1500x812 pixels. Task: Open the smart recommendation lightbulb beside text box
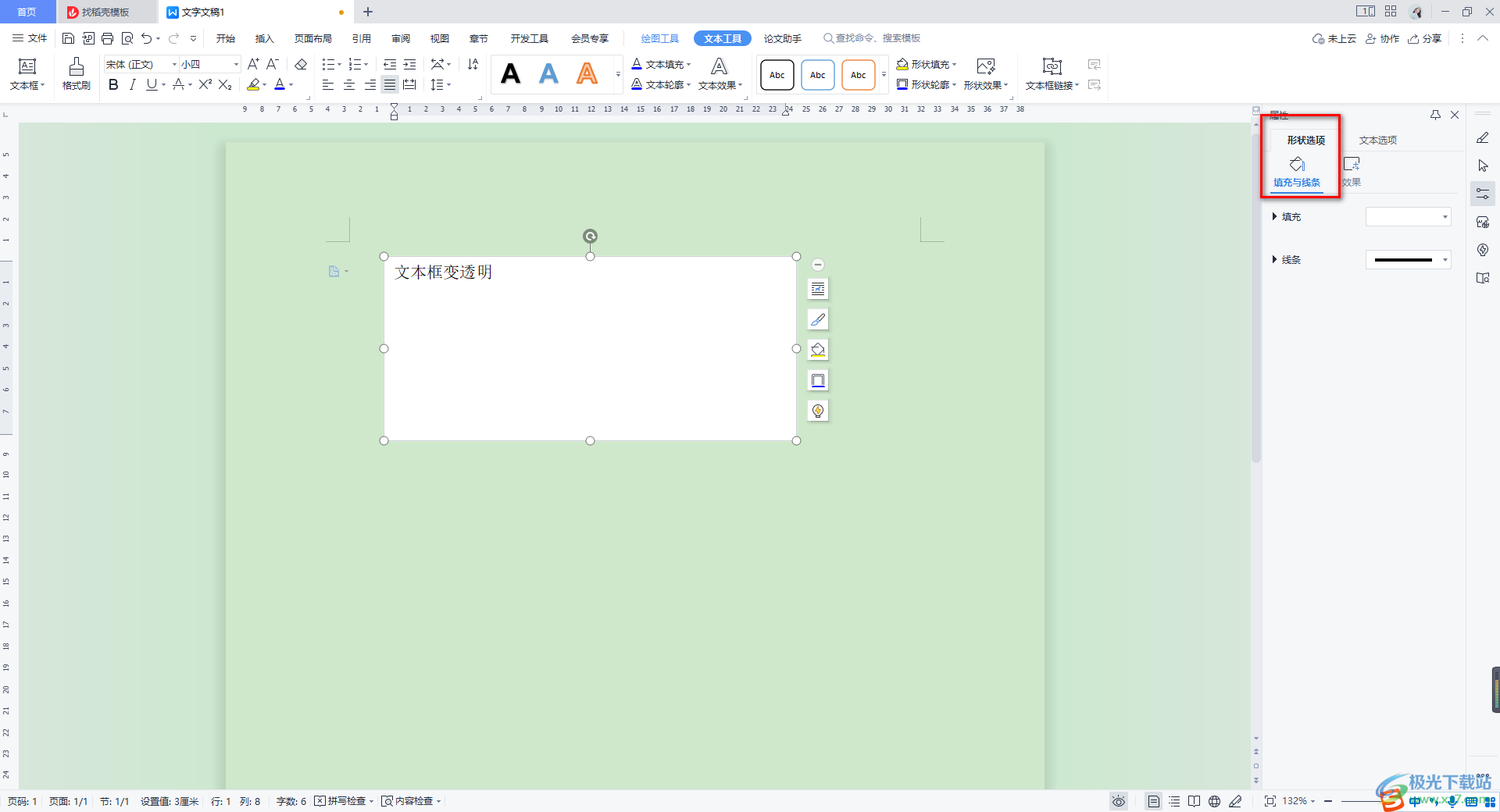[x=817, y=410]
